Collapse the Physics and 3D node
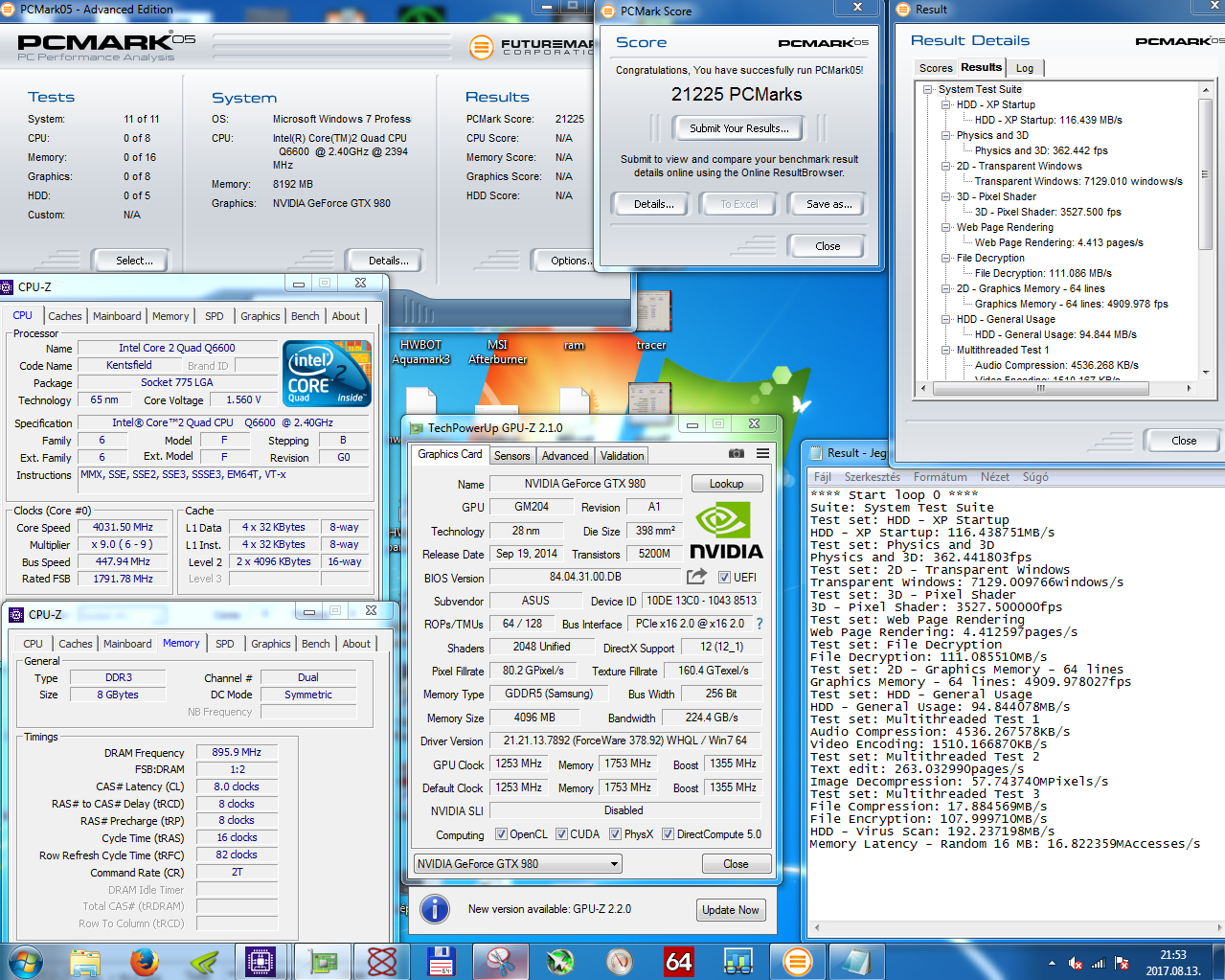 coord(946,135)
